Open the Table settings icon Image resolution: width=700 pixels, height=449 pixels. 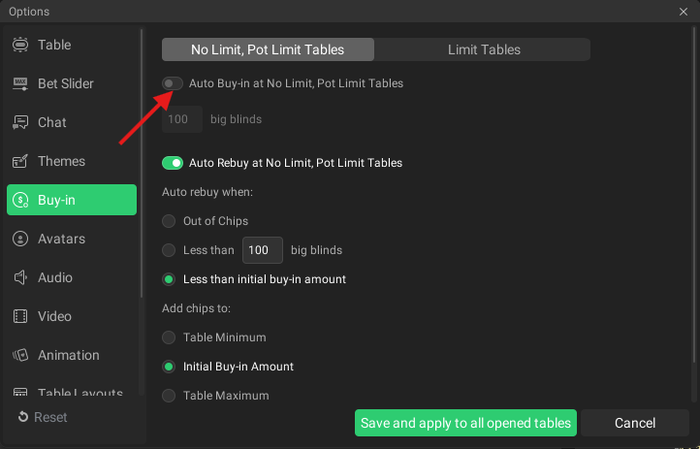(20, 45)
